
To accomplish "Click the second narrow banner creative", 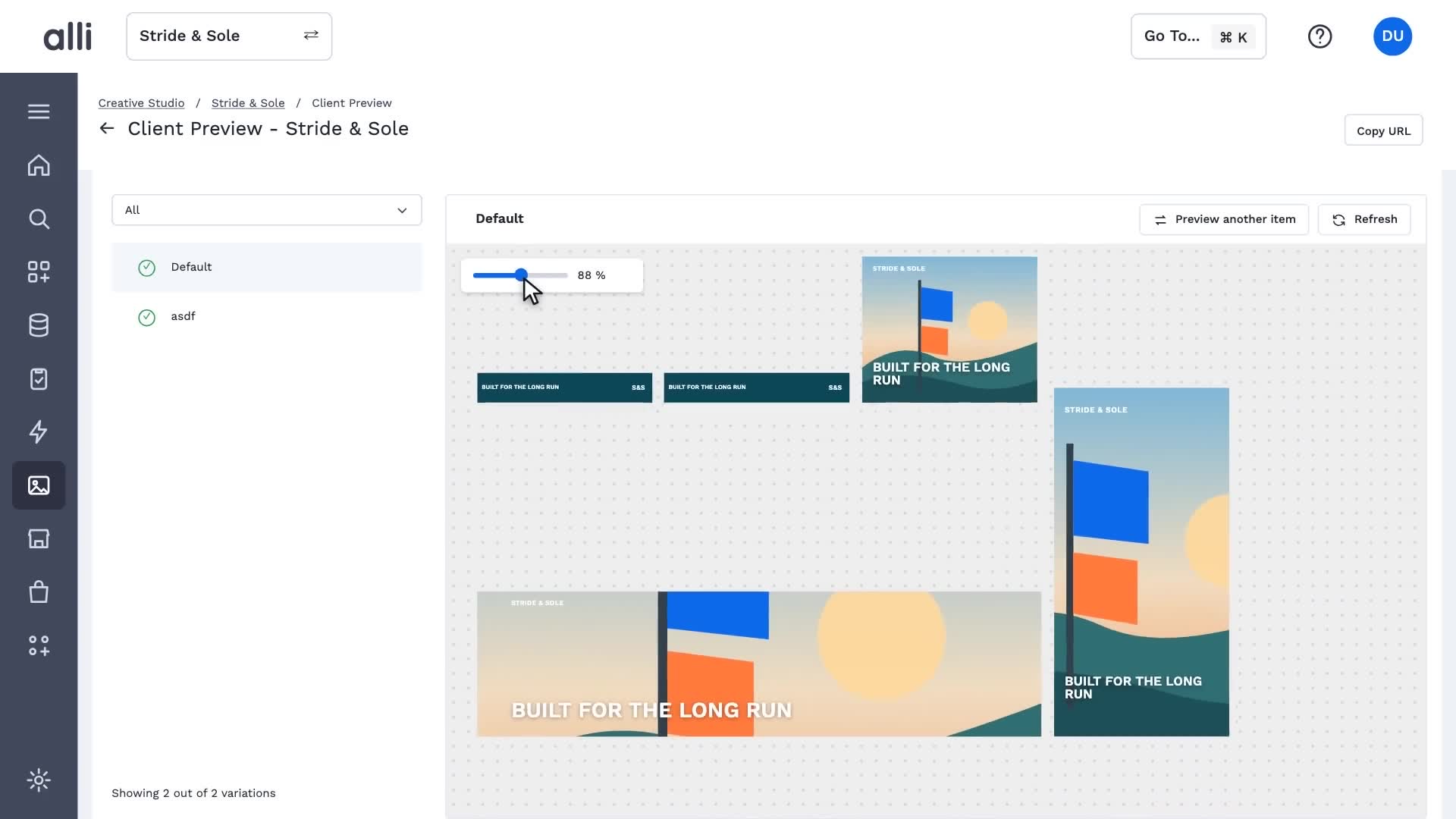I will coord(756,388).
